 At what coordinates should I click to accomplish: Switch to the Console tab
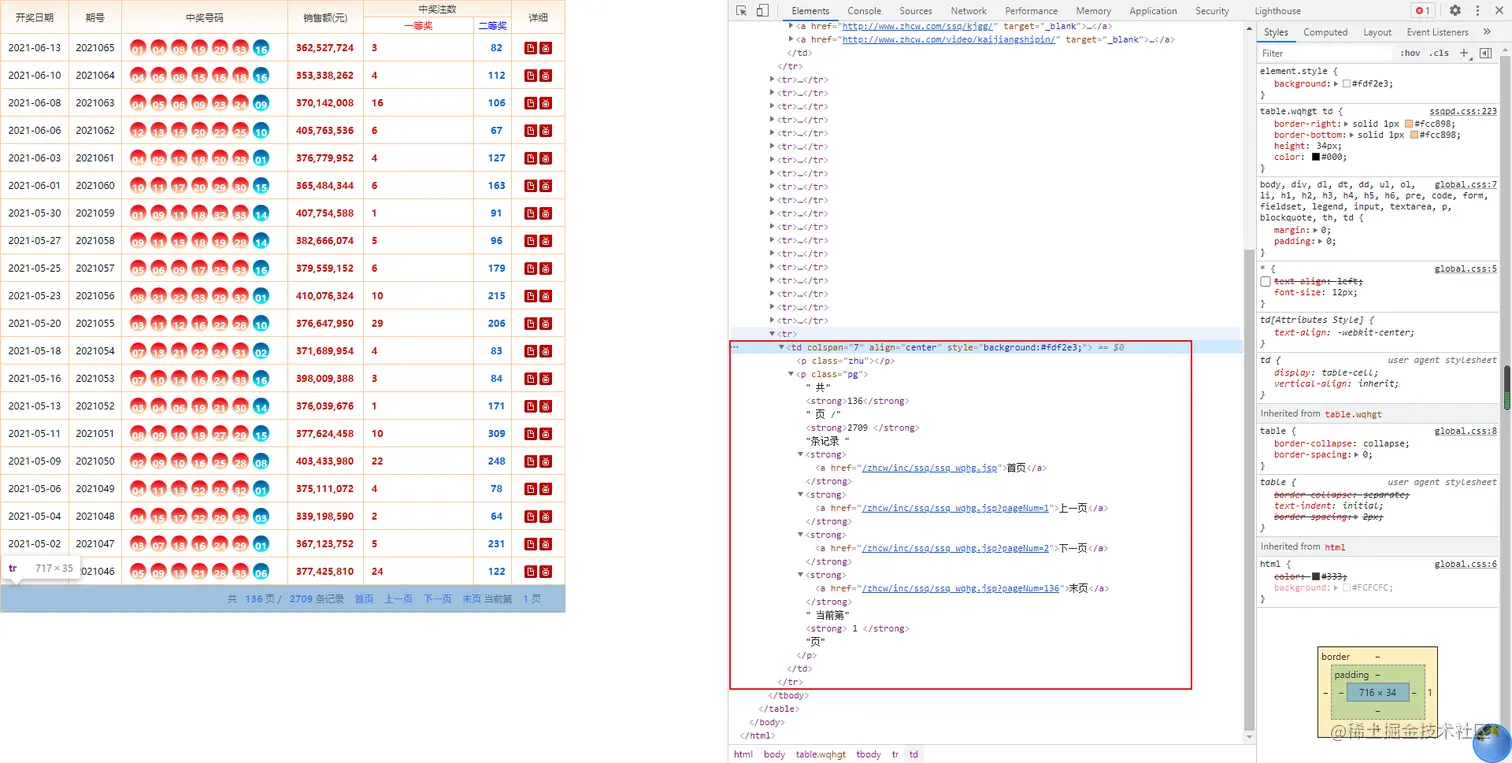click(864, 11)
